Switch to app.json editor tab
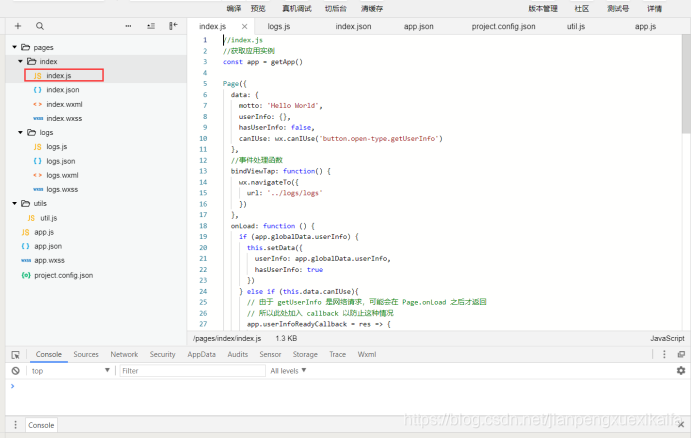The height and width of the screenshot is (438, 692). coord(418,26)
